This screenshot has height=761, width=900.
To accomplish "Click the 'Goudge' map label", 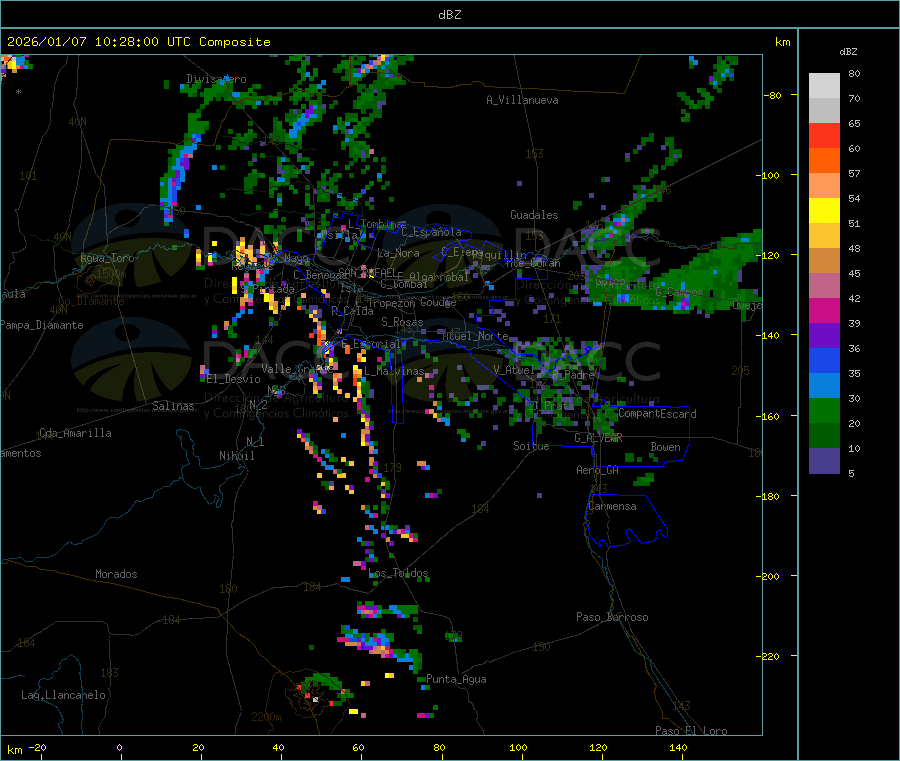I will (x=438, y=302).
